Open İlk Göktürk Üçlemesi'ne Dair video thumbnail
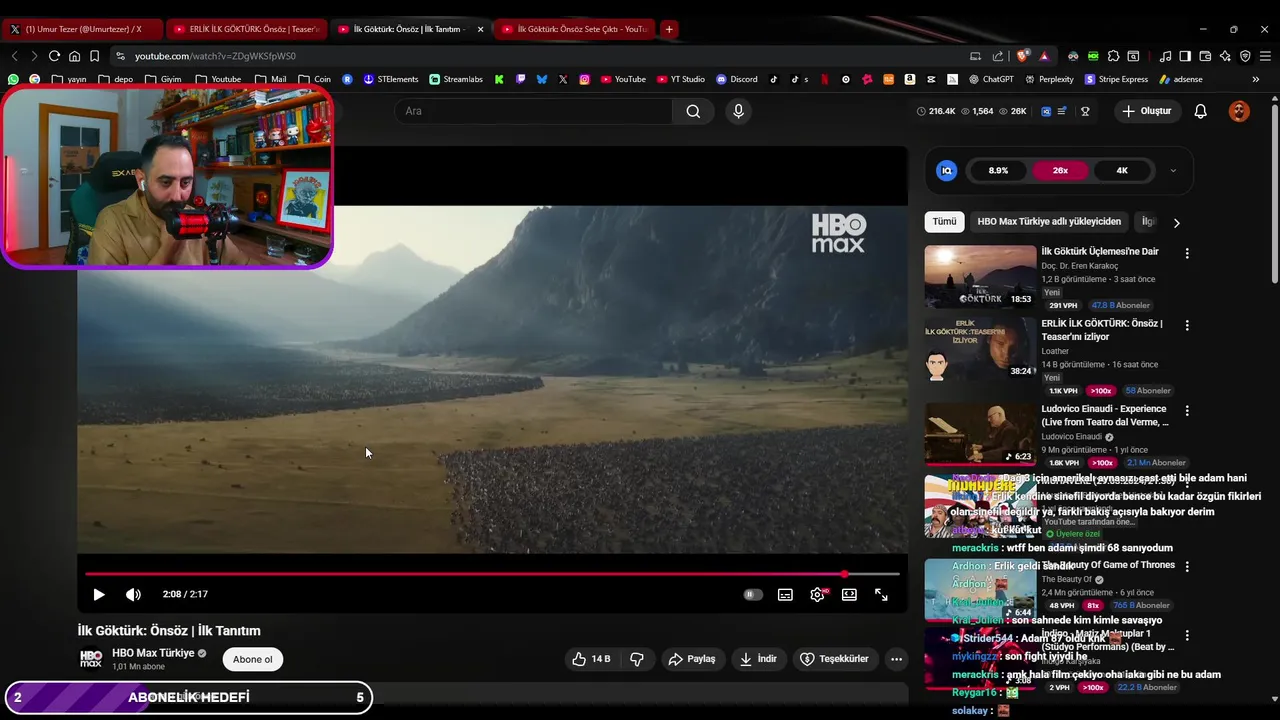 pos(980,277)
